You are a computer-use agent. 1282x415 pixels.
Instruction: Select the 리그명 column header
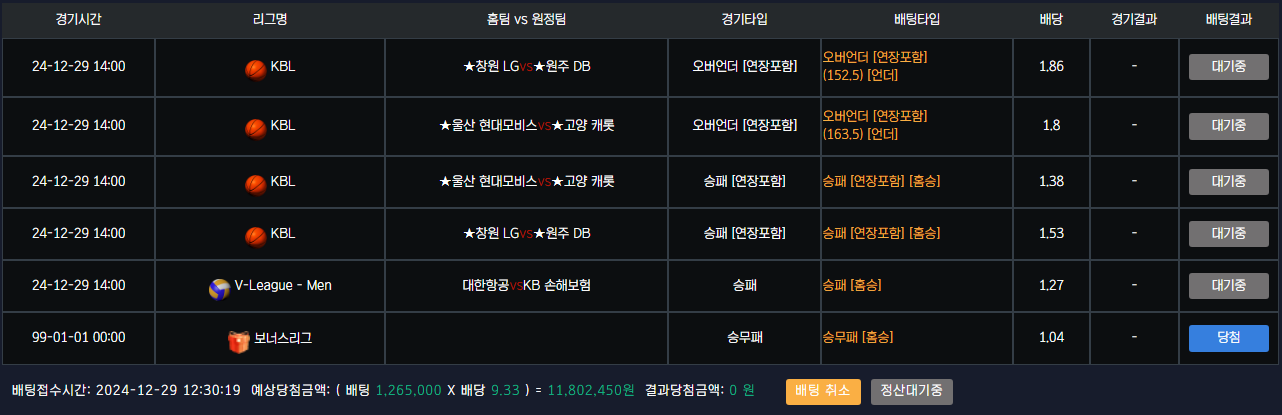point(270,19)
